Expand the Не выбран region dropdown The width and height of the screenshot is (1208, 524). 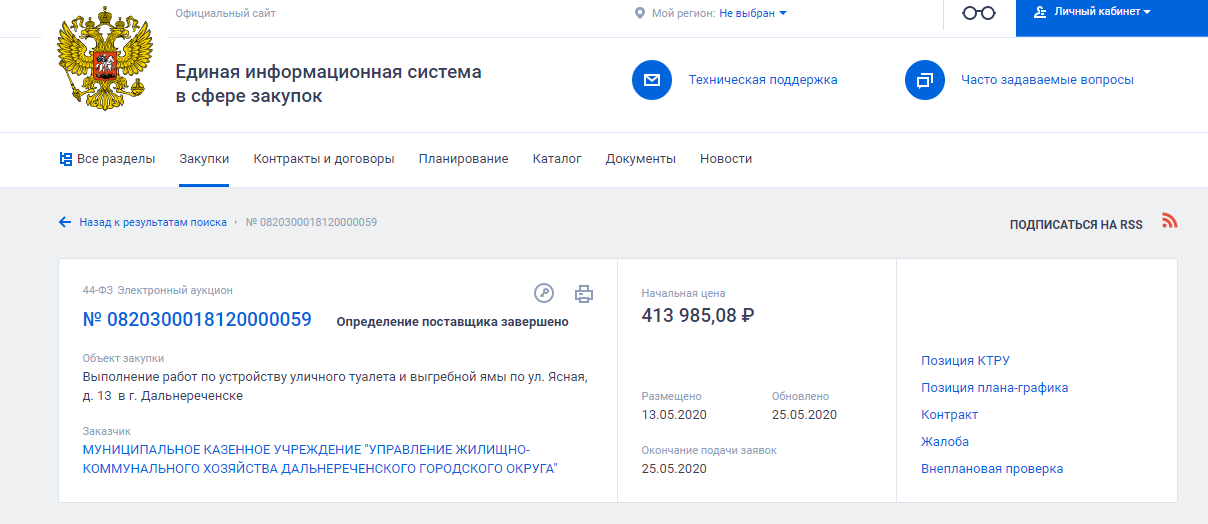pyautogui.click(x=753, y=13)
